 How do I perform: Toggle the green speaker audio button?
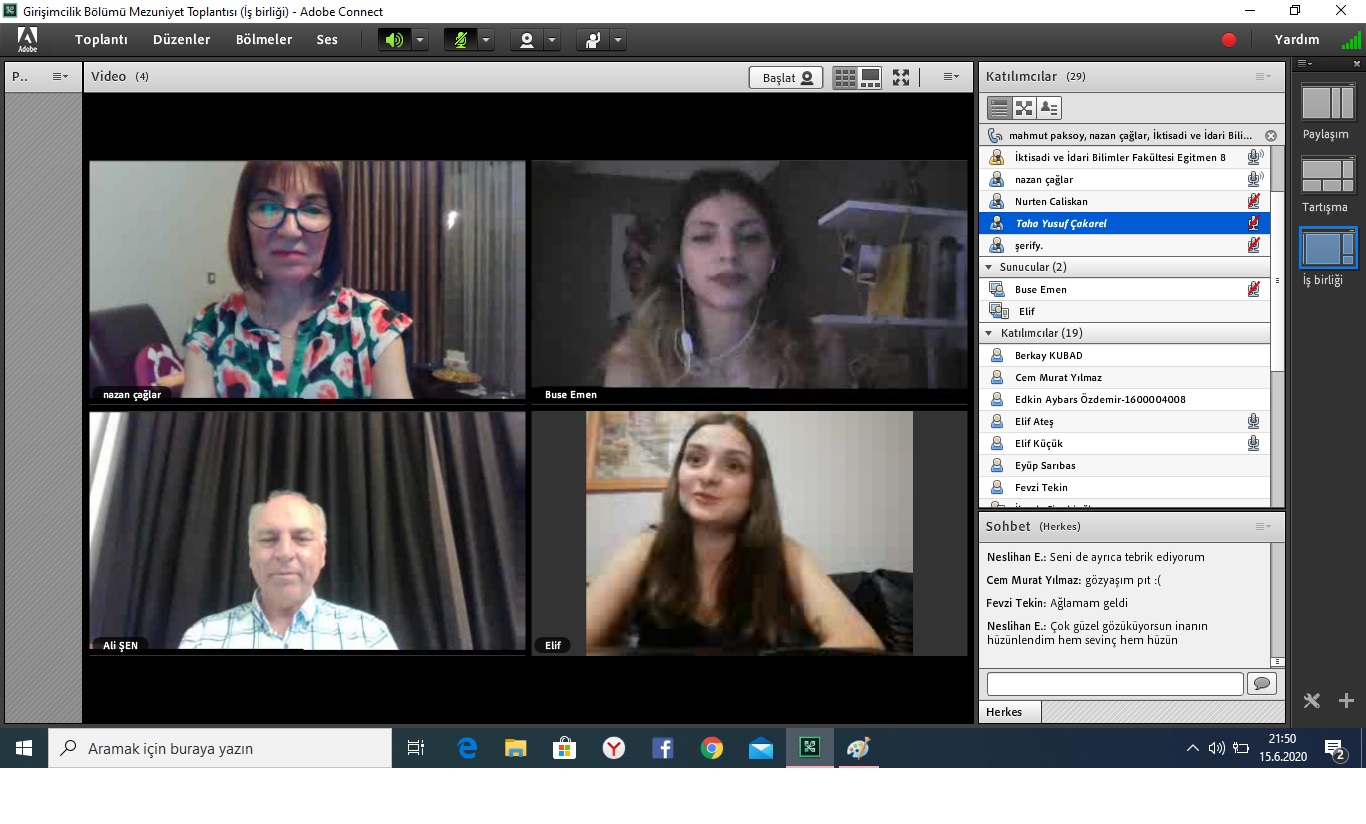pyautogui.click(x=394, y=40)
